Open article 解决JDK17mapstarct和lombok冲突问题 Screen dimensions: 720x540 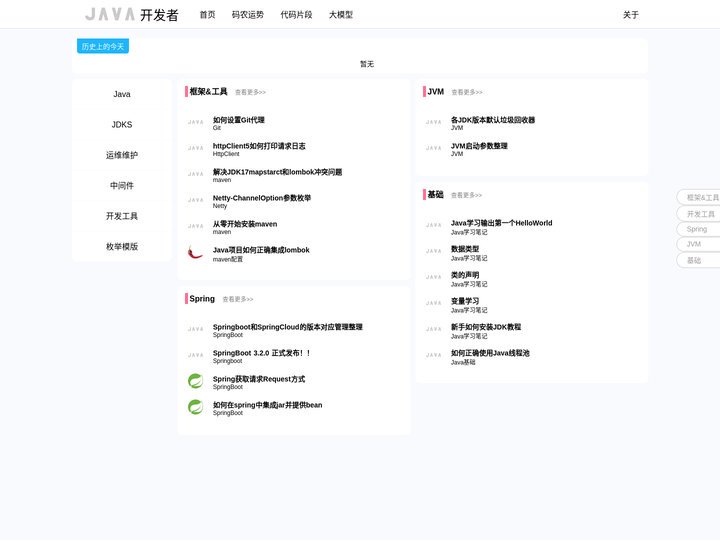point(277,172)
